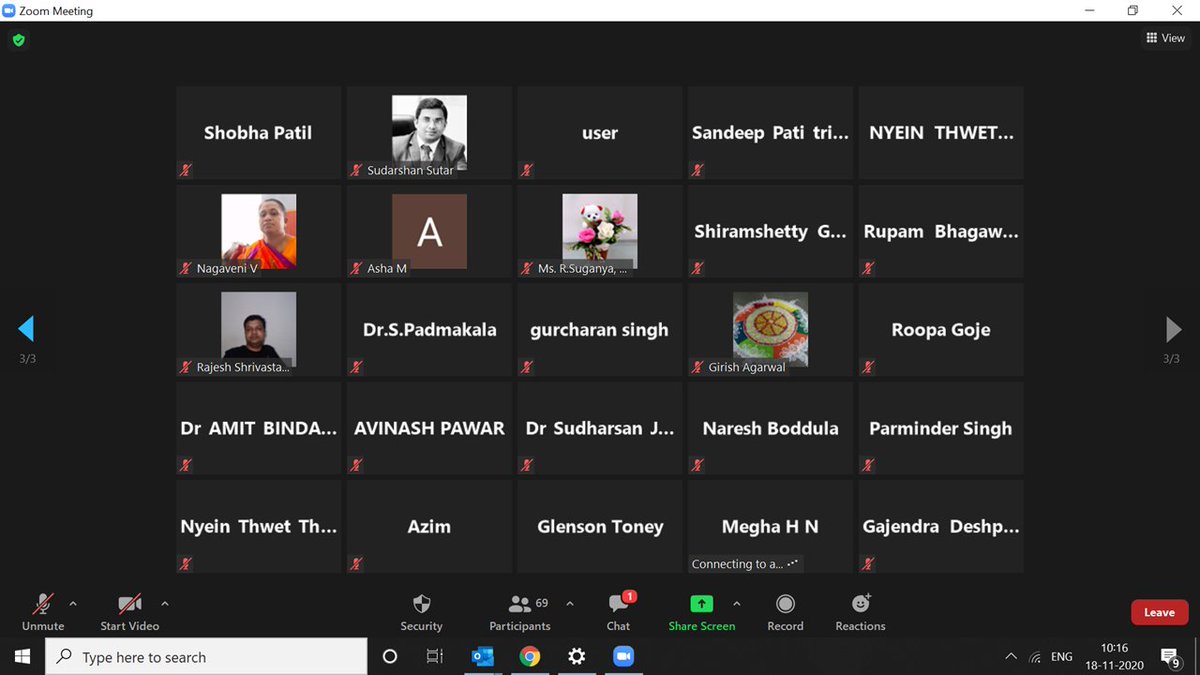Click the right gallery page arrow
Image resolution: width=1200 pixels, height=675 pixels.
pyautogui.click(x=1174, y=328)
